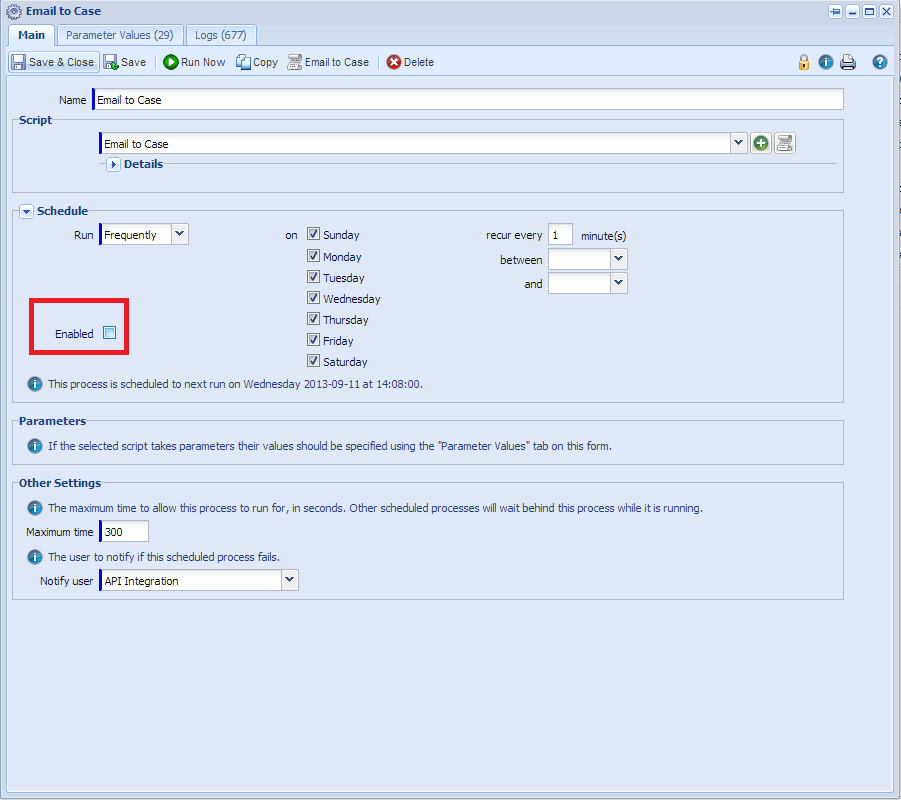Open the Run frequency dropdown
Viewport: 901px width, 800px height.
point(179,234)
